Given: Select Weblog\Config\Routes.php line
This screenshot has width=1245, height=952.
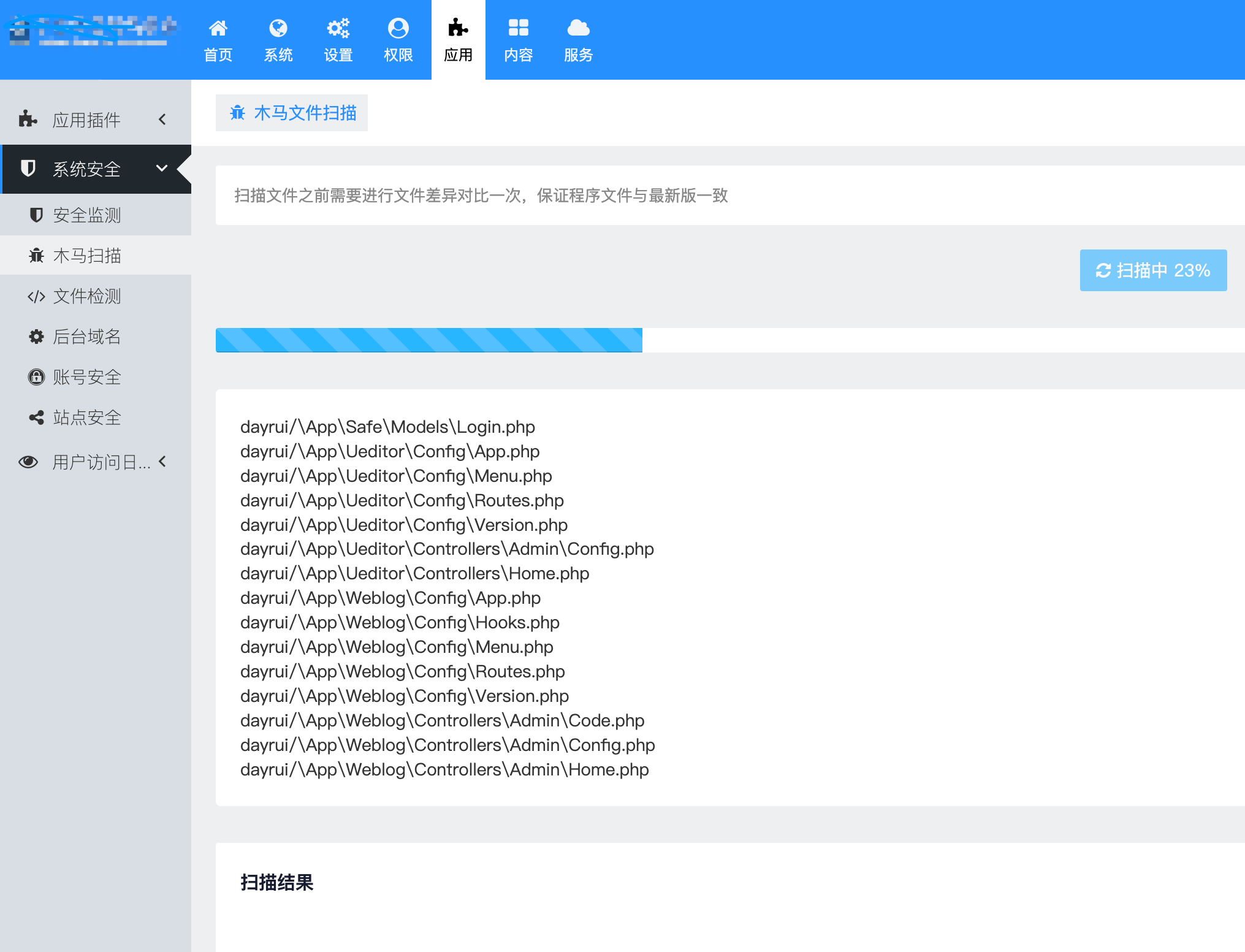Looking at the screenshot, I should click(x=403, y=671).
